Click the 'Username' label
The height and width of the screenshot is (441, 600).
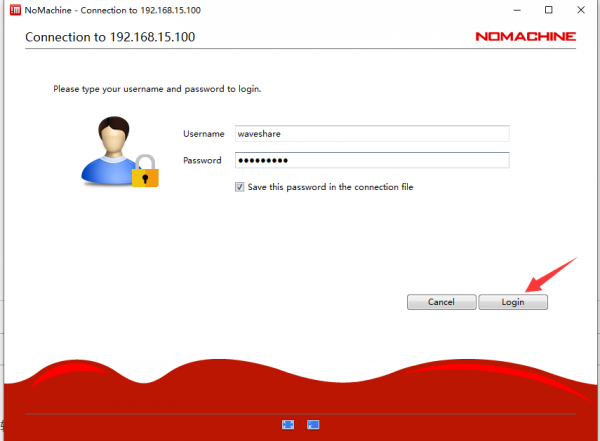(x=204, y=134)
